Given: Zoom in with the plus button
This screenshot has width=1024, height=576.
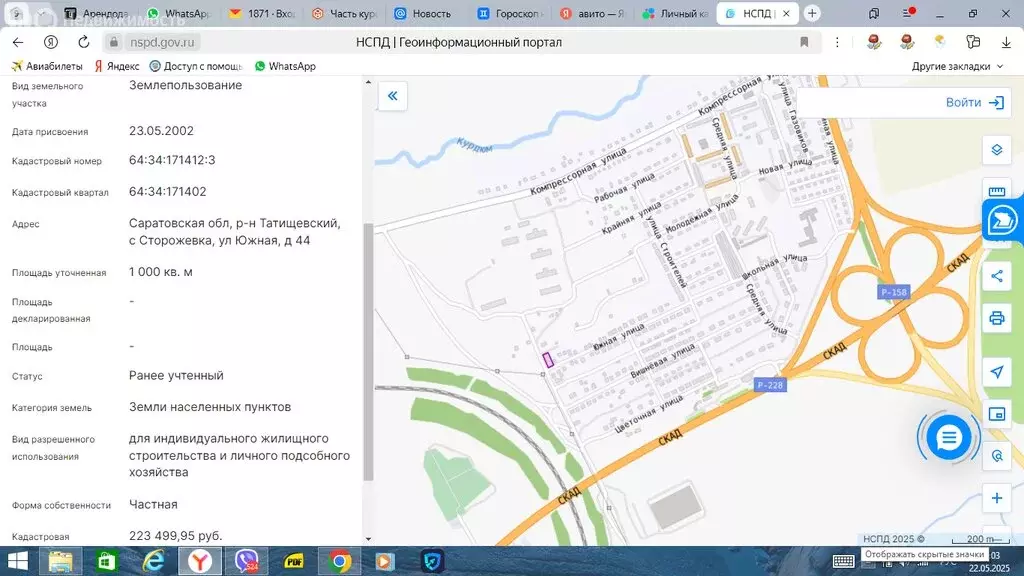Looking at the screenshot, I should pyautogui.click(x=997, y=498).
